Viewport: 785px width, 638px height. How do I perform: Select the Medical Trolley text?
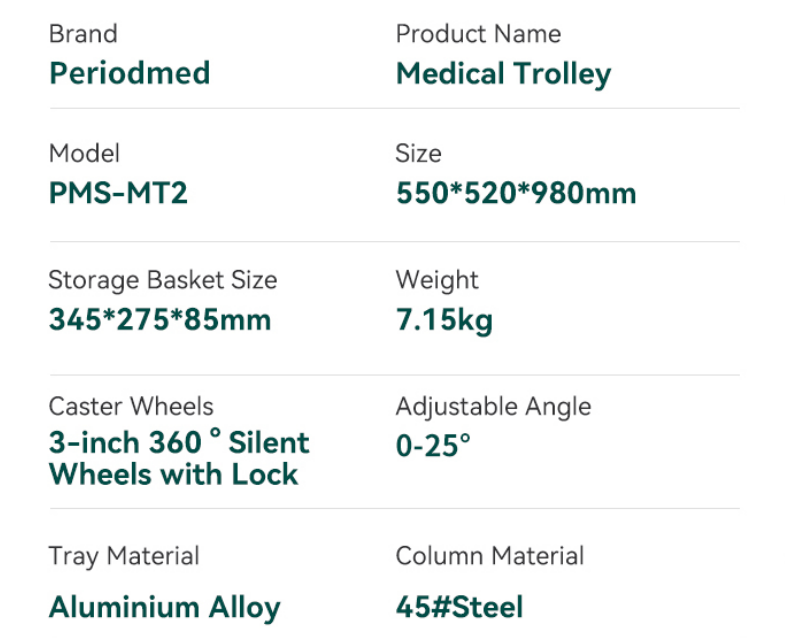tap(503, 74)
